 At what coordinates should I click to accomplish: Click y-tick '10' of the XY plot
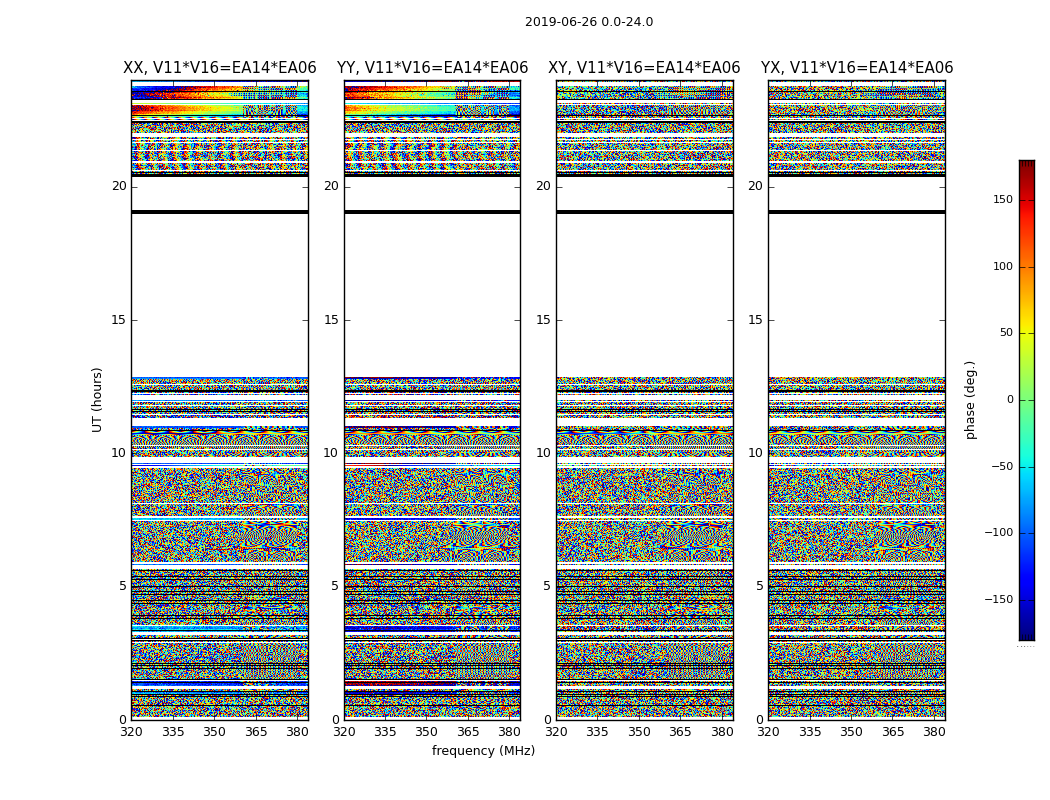click(x=544, y=453)
